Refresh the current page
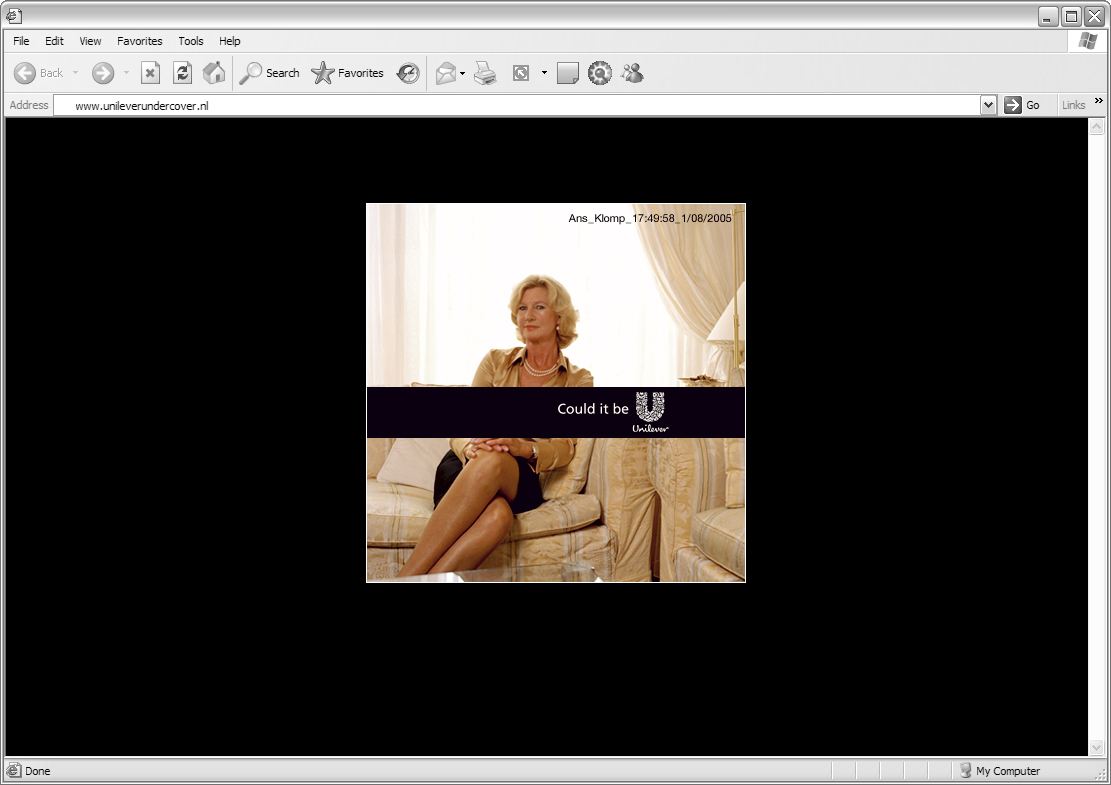Viewport: 1111px width, 785px height. click(182, 73)
